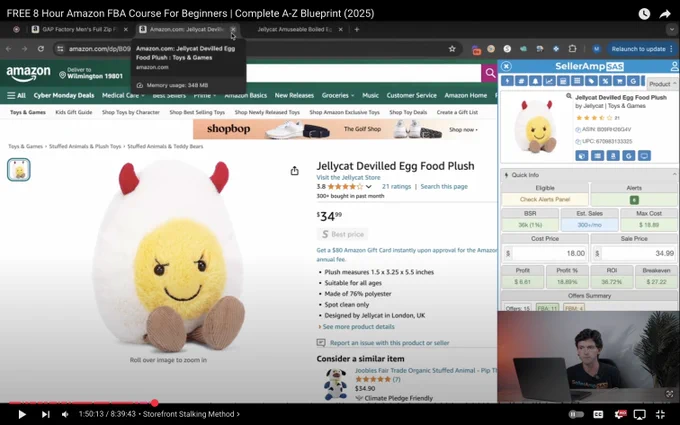Click the list icon button under UPC
This screenshot has width=680, height=425.
click(597, 156)
